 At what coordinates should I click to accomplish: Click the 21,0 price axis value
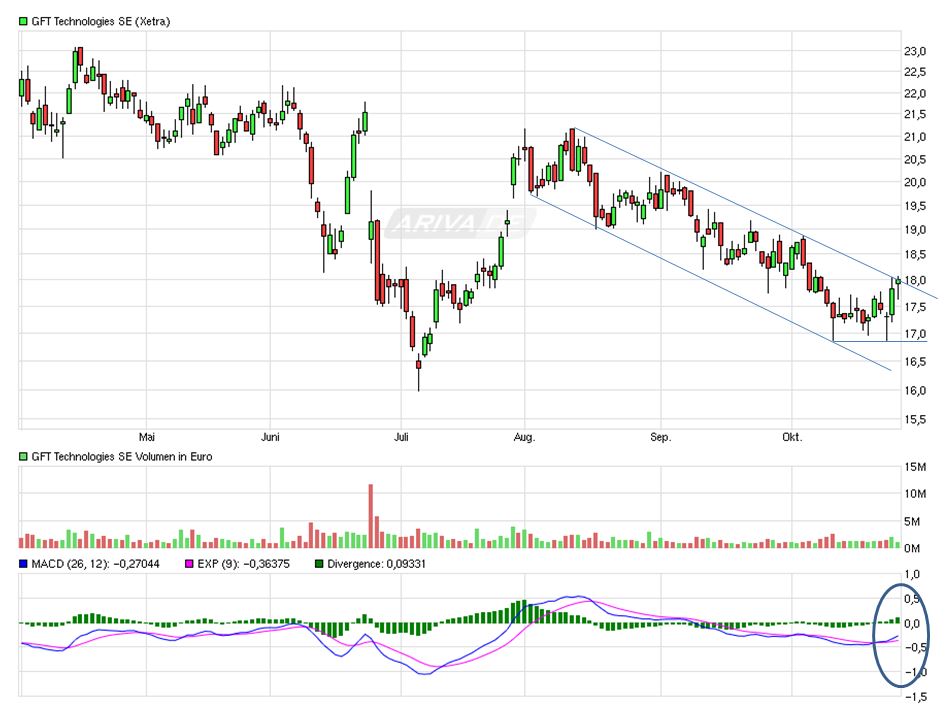[915, 137]
